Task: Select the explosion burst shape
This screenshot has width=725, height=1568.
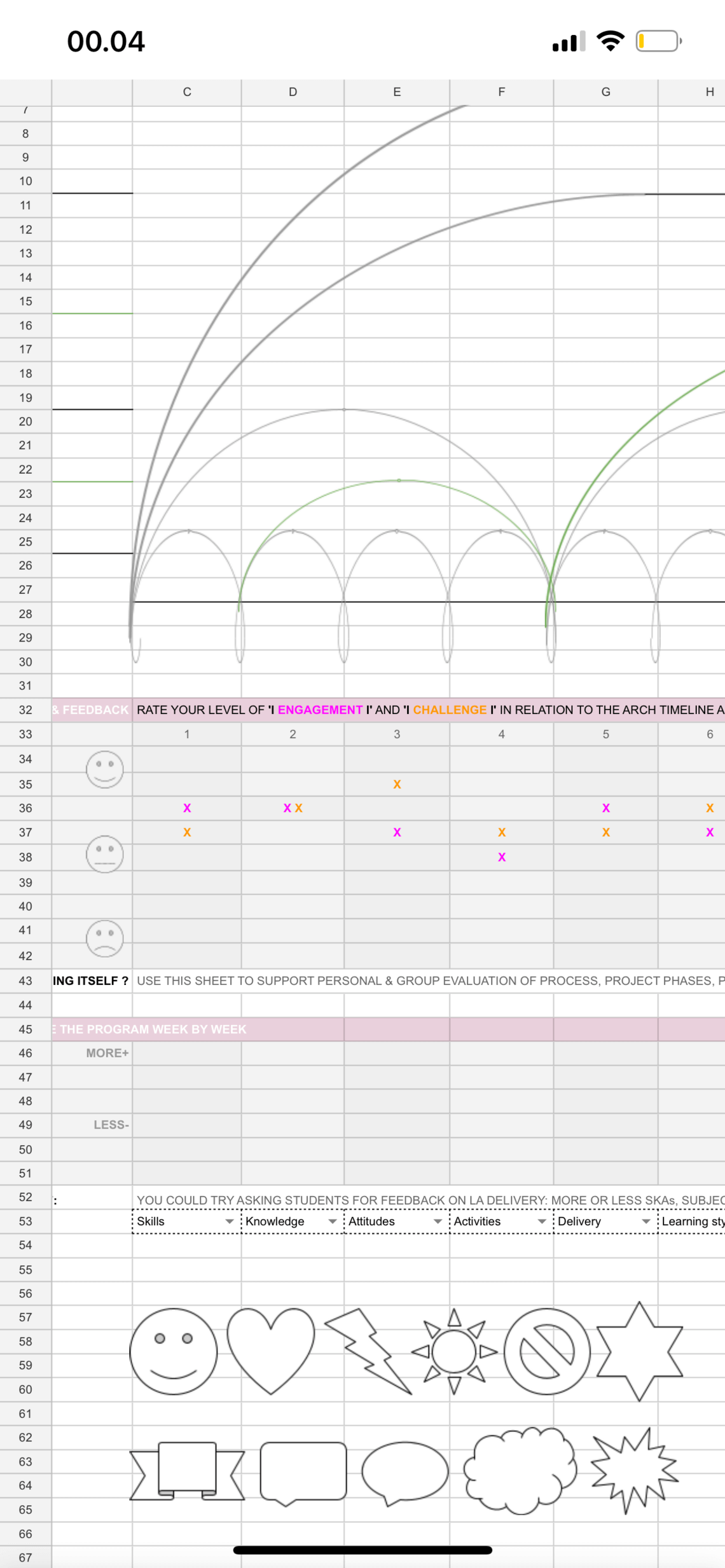Action: (x=633, y=1470)
